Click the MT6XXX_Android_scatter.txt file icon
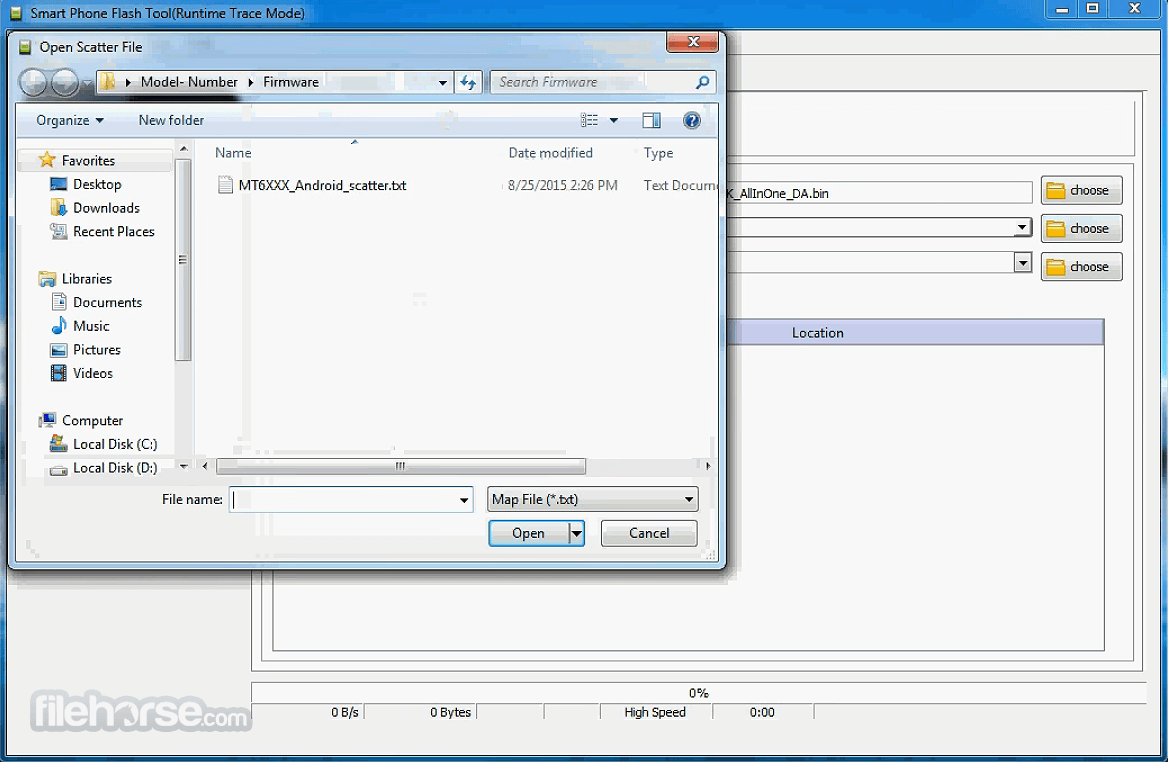This screenshot has height=762, width=1168. pyautogui.click(x=225, y=185)
